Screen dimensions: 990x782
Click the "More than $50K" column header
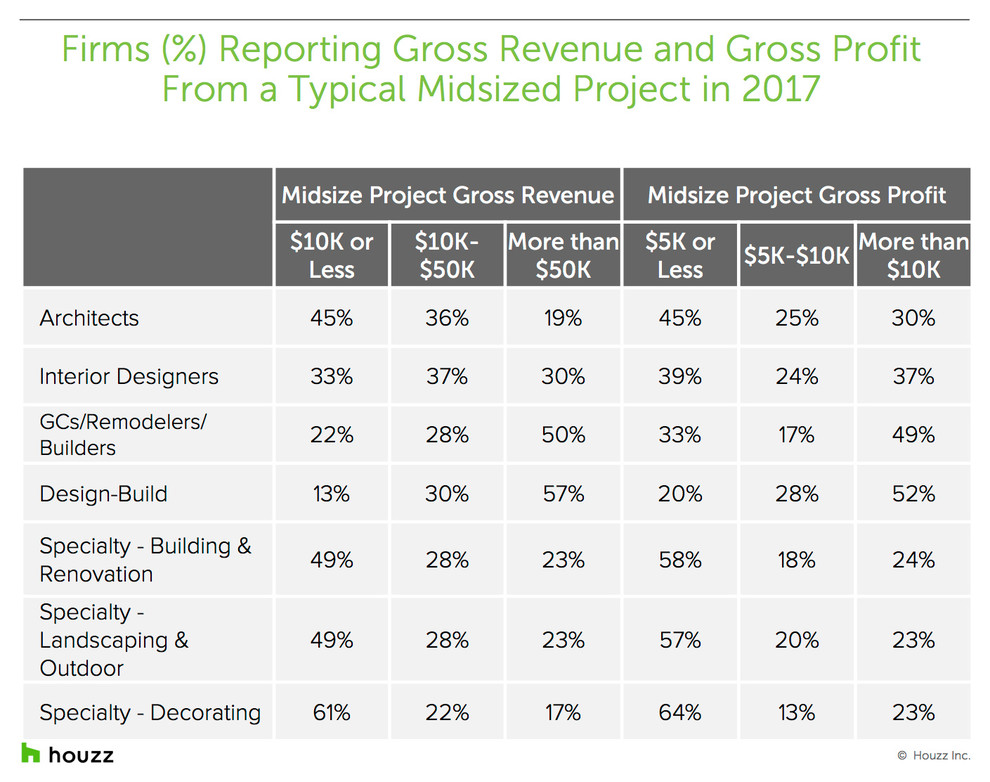pos(563,256)
